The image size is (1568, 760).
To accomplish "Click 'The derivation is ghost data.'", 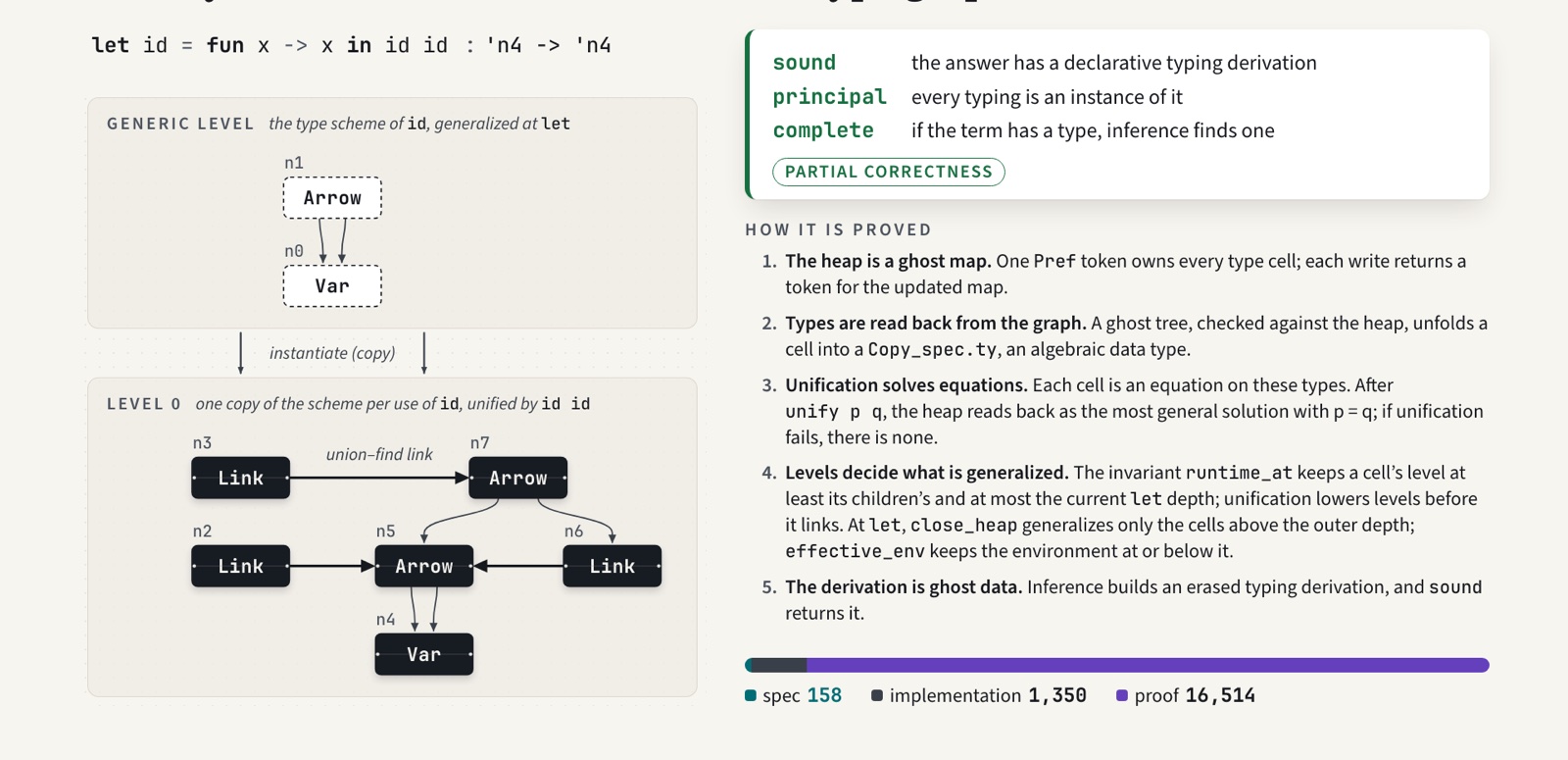I will tap(904, 586).
